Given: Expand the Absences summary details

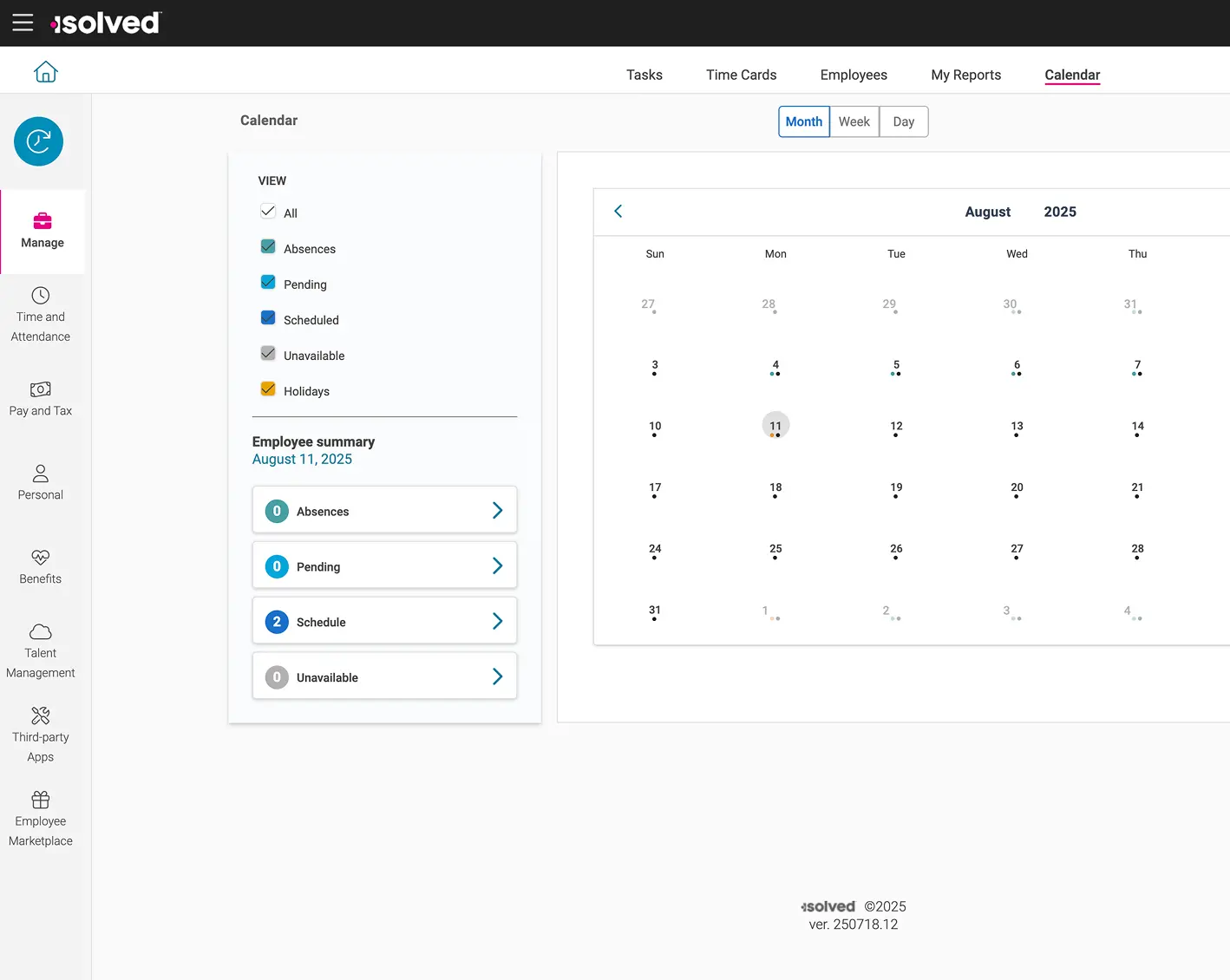Looking at the screenshot, I should [x=497, y=510].
